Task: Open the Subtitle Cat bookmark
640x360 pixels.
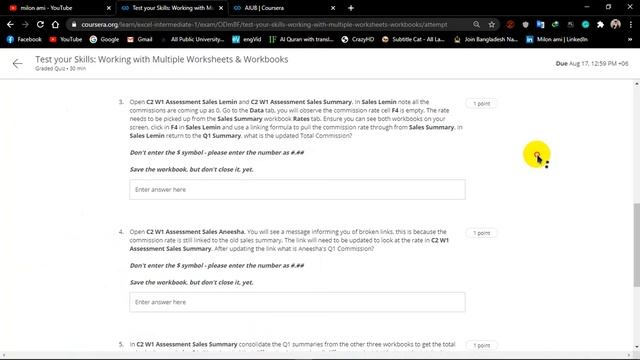Action: [x=413, y=39]
